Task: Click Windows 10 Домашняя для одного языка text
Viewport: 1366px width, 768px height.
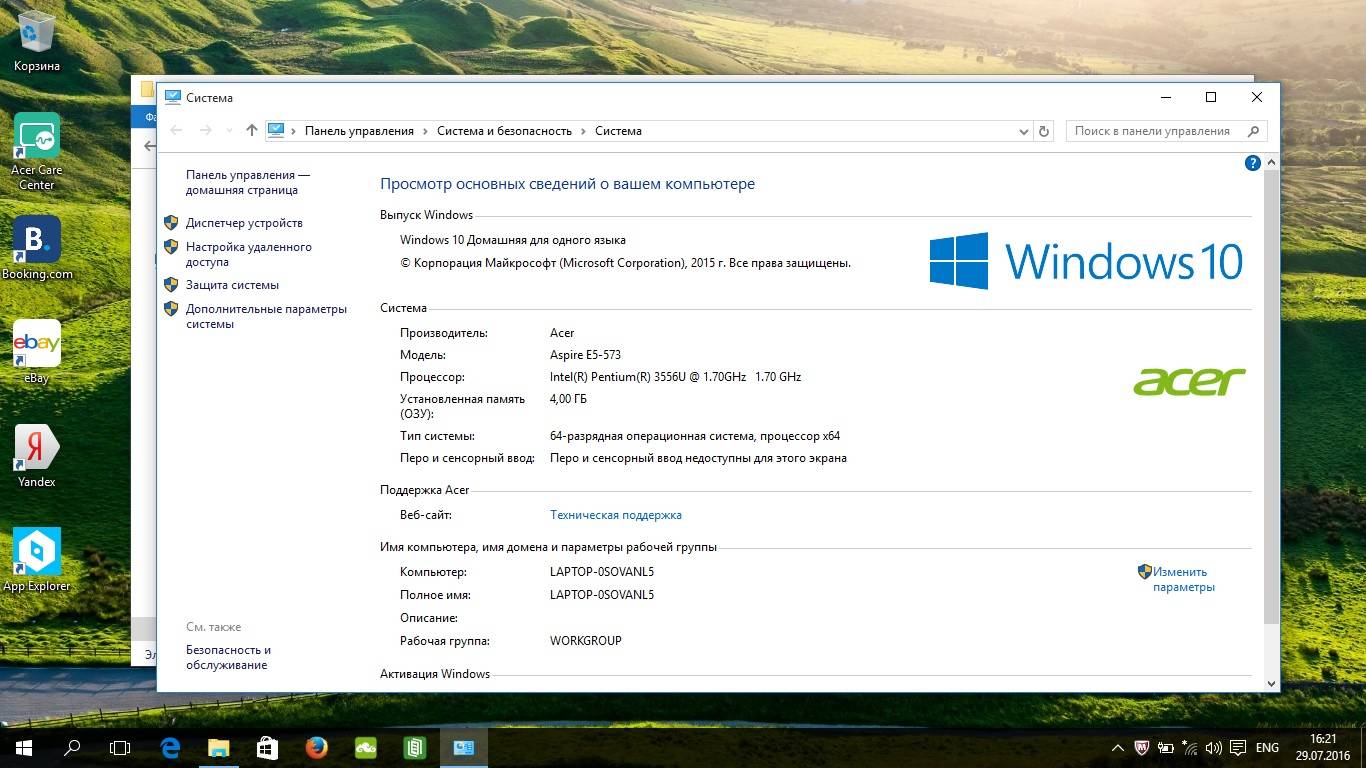Action: click(x=513, y=240)
